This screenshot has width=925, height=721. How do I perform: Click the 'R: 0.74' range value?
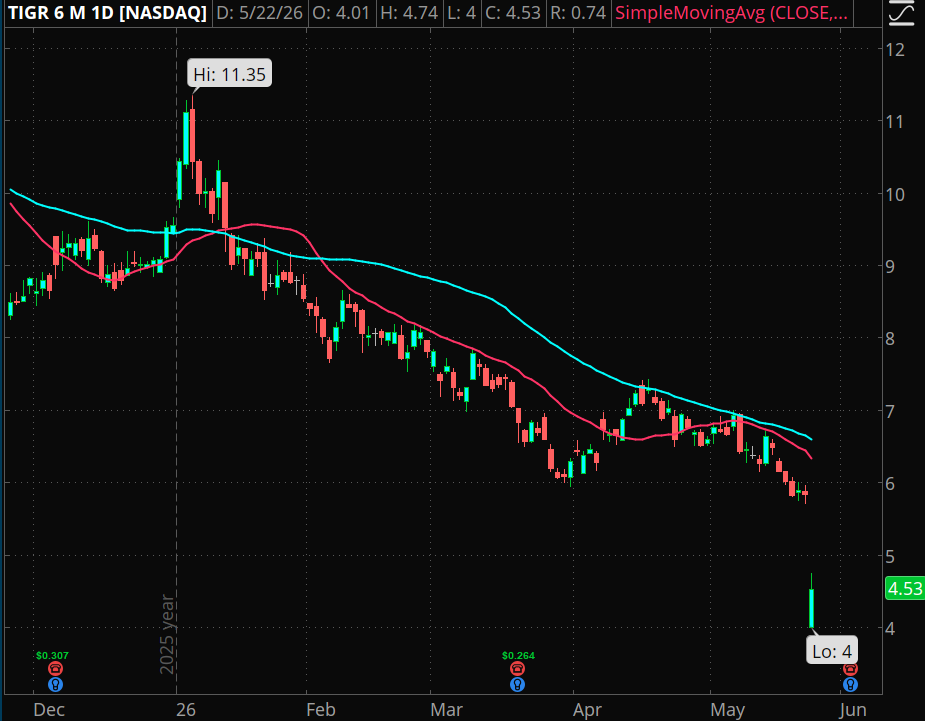coord(578,12)
